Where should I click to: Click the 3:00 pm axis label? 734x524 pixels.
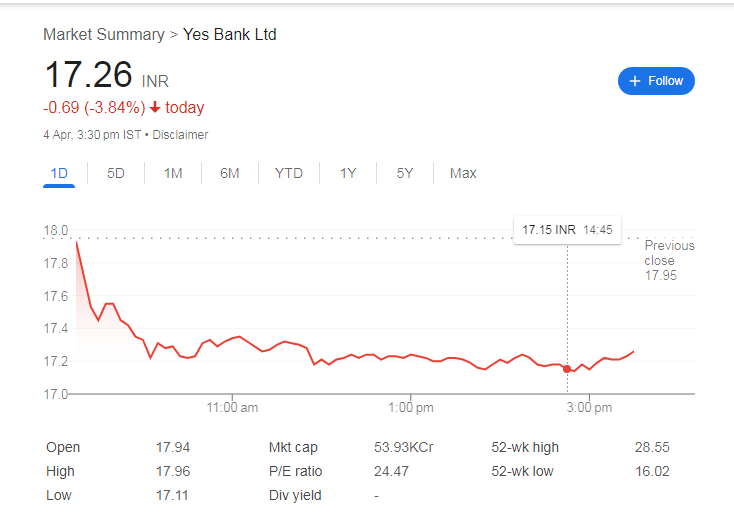click(x=589, y=407)
